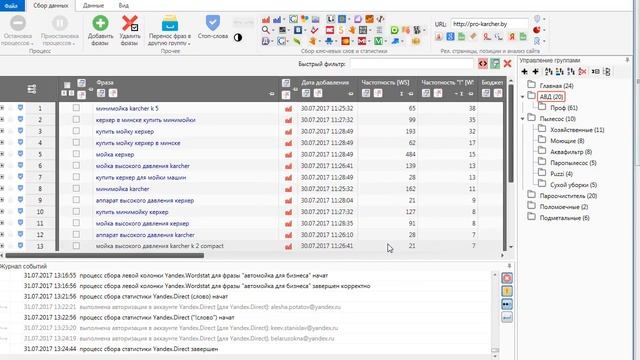Check the box for аппарат высокого давления karcher
Image resolution: width=640 pixels, height=360 pixels.
pos(76,234)
